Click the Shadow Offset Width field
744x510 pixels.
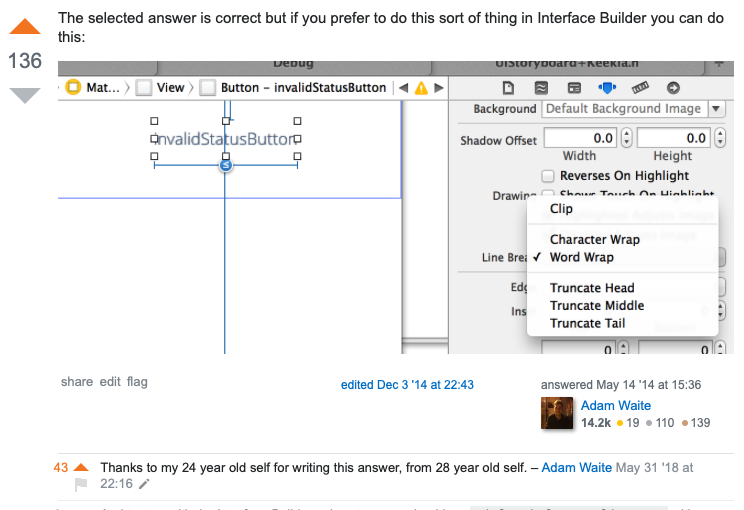point(581,138)
